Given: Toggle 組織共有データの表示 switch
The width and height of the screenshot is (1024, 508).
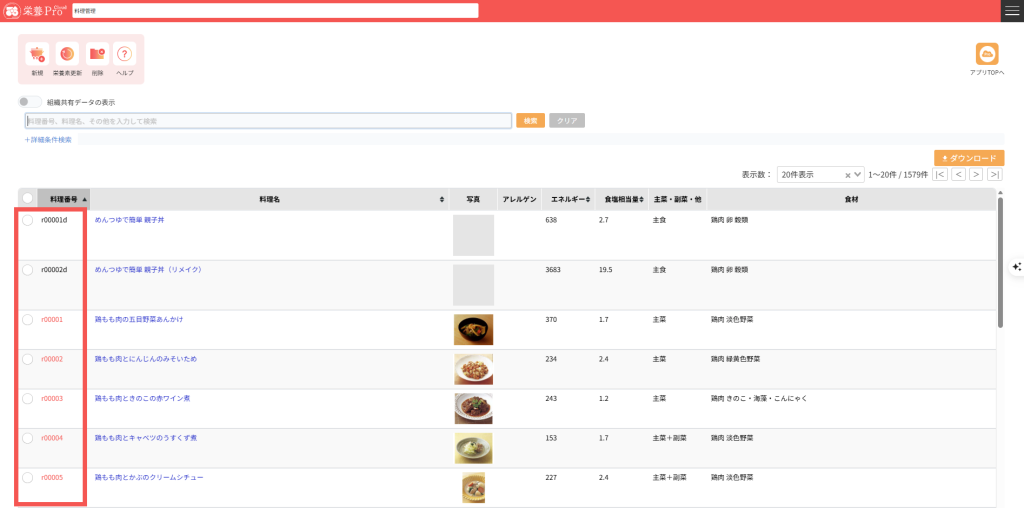Looking at the screenshot, I should (x=31, y=102).
